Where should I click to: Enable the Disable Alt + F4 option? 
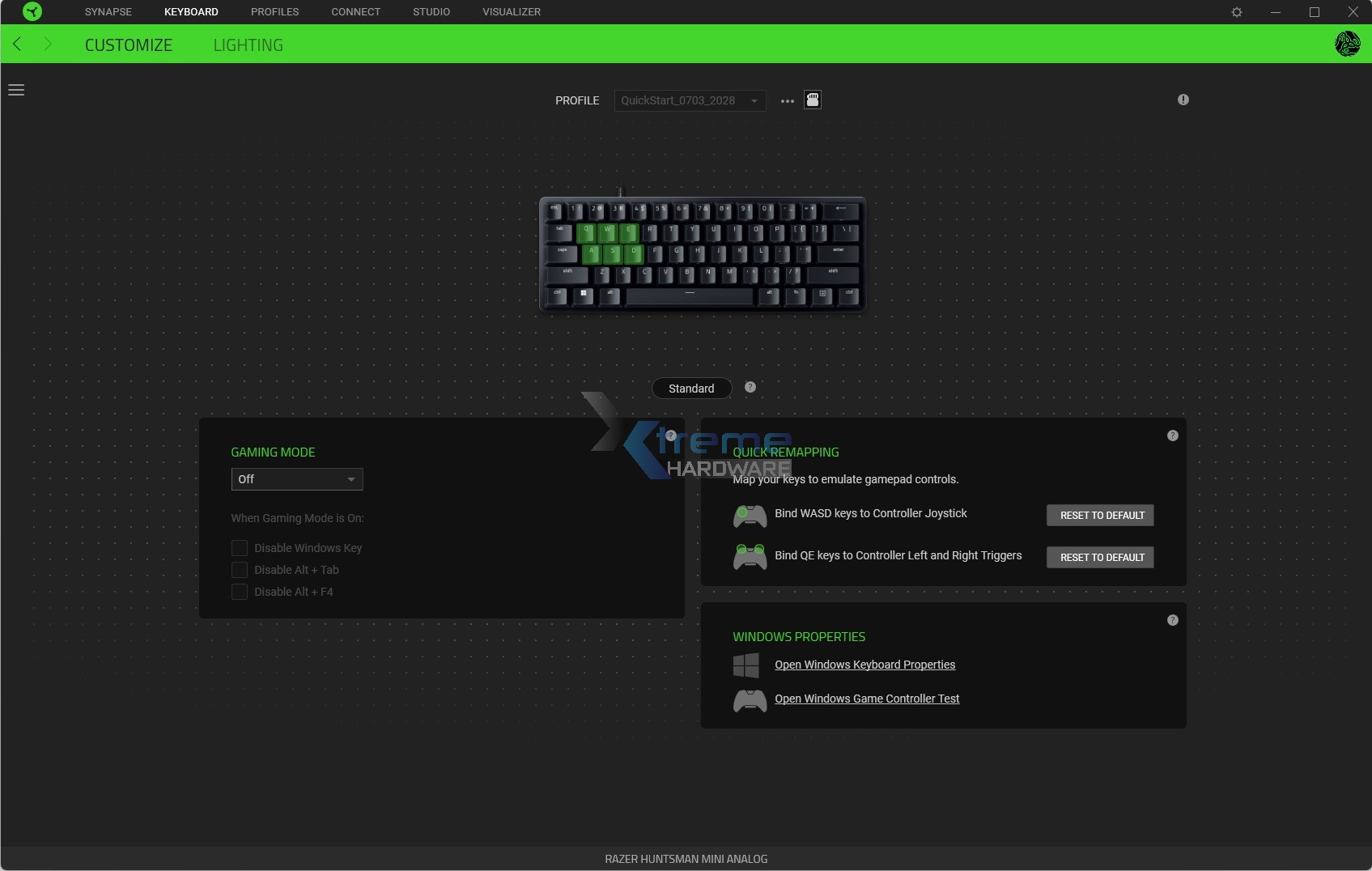[240, 592]
